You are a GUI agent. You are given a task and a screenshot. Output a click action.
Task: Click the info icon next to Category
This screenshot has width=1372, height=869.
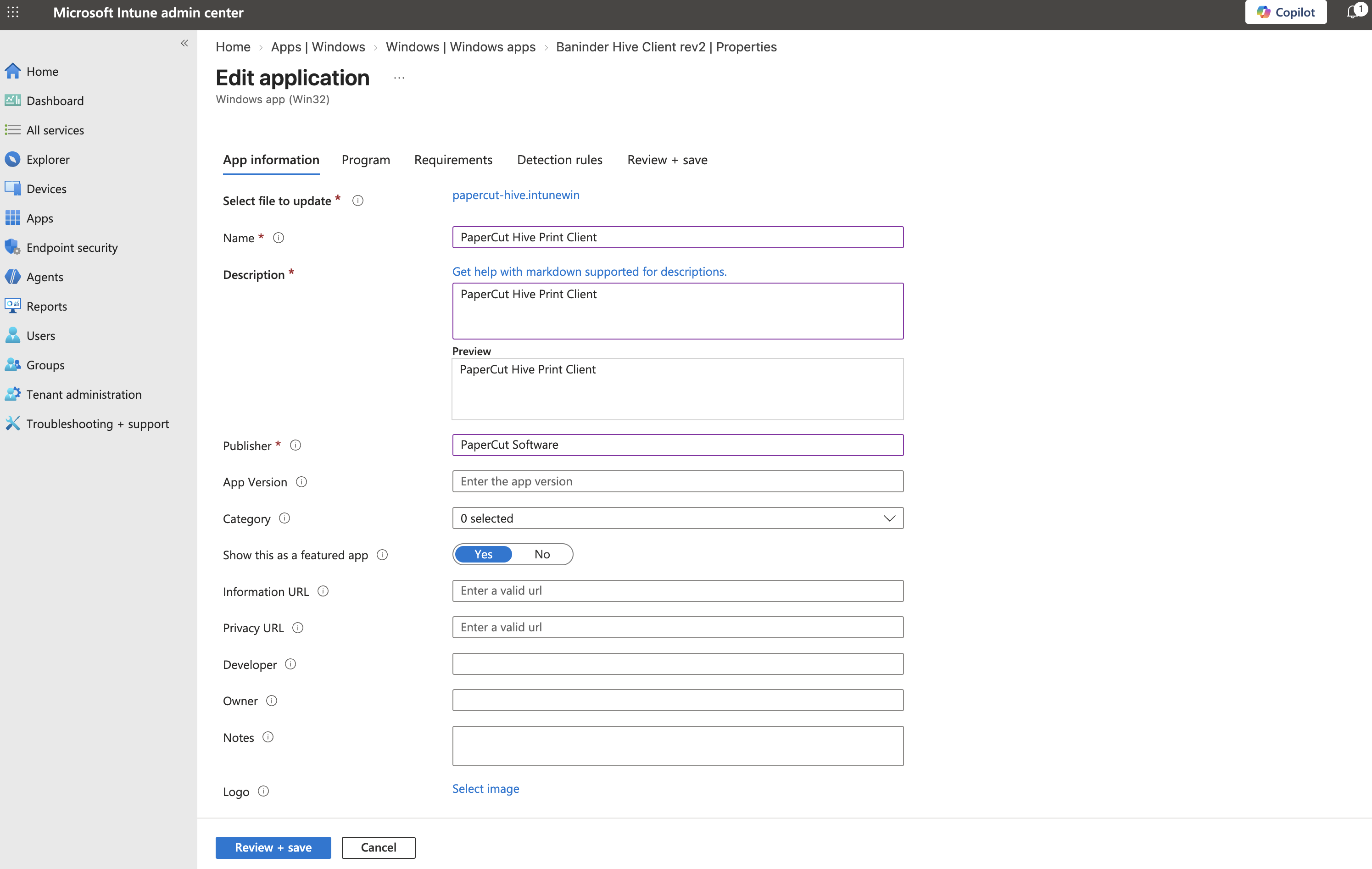[x=284, y=518]
